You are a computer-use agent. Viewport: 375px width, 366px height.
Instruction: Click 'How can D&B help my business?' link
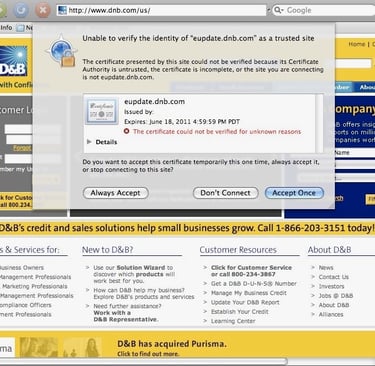(x=139, y=290)
